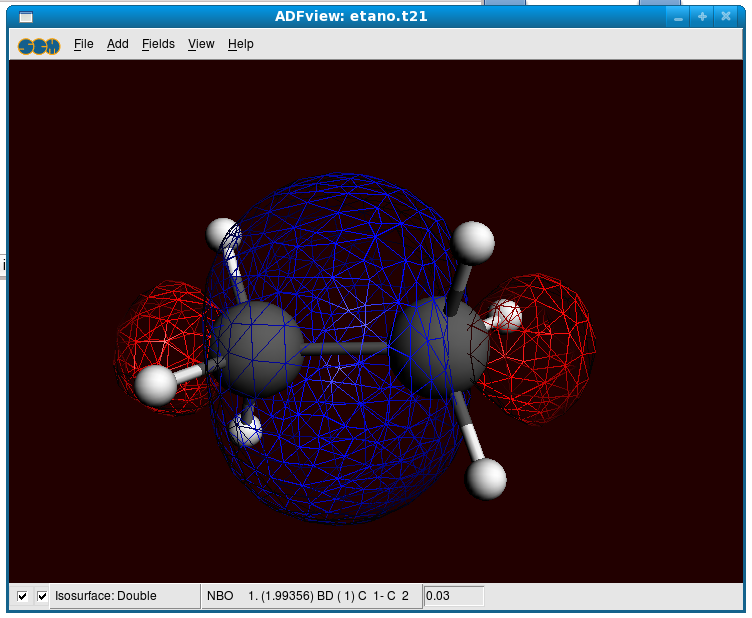This screenshot has width=752, height=618.
Task: Open the NBO orbital field selector
Action: tap(312, 596)
